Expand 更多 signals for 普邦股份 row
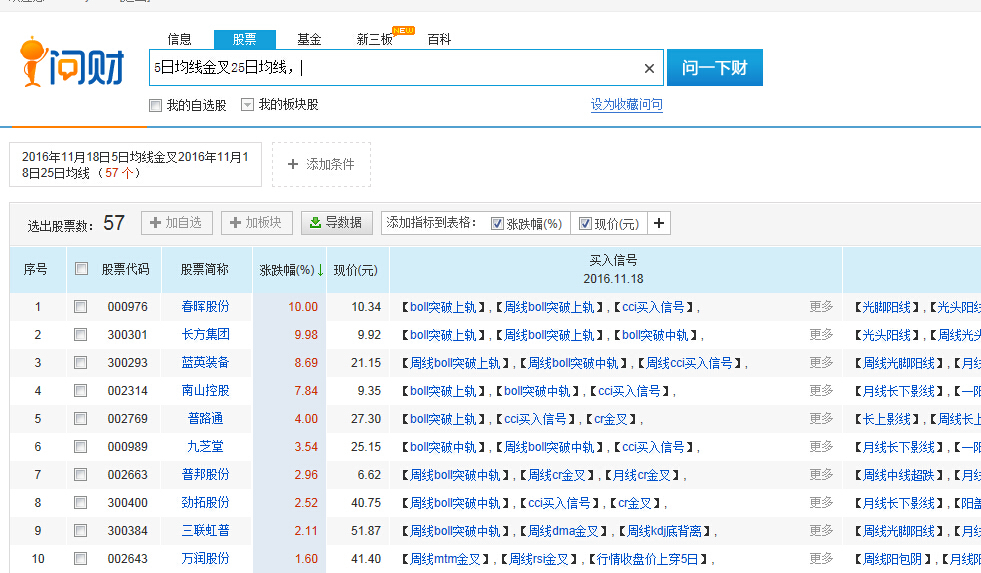The image size is (981, 573). coord(821,475)
